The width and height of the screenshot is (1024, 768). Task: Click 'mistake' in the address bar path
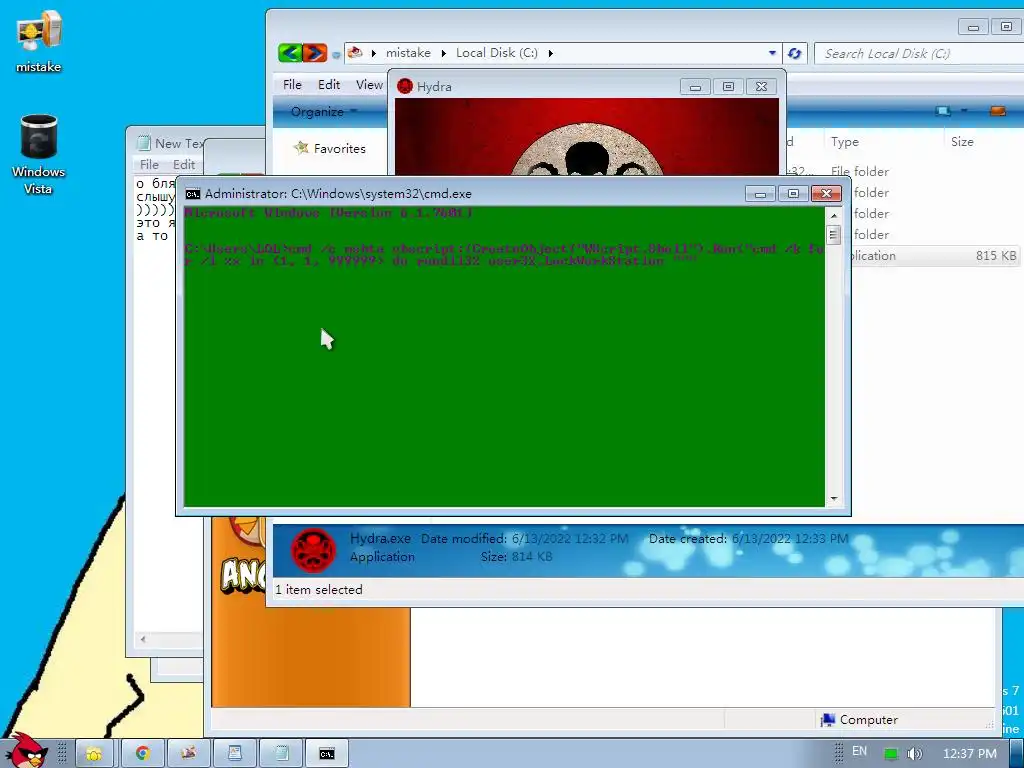[408, 53]
